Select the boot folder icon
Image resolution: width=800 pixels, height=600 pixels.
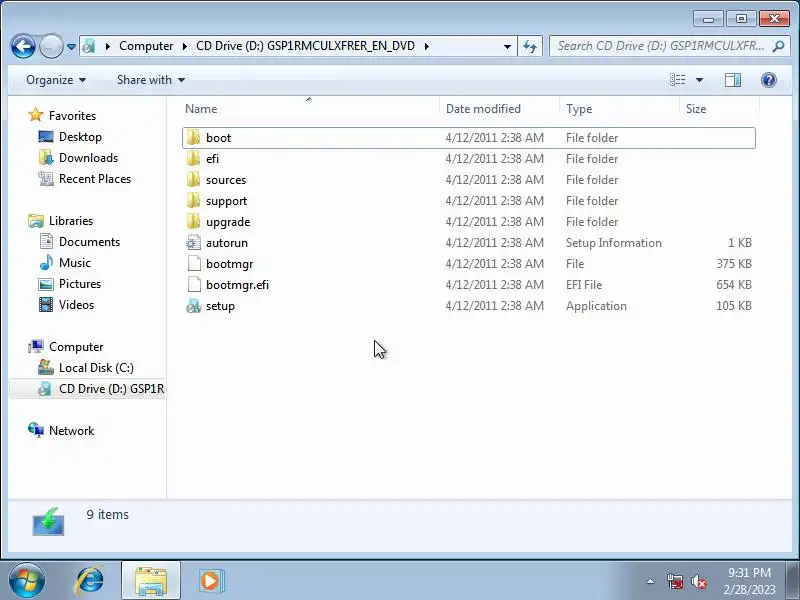tap(193, 138)
